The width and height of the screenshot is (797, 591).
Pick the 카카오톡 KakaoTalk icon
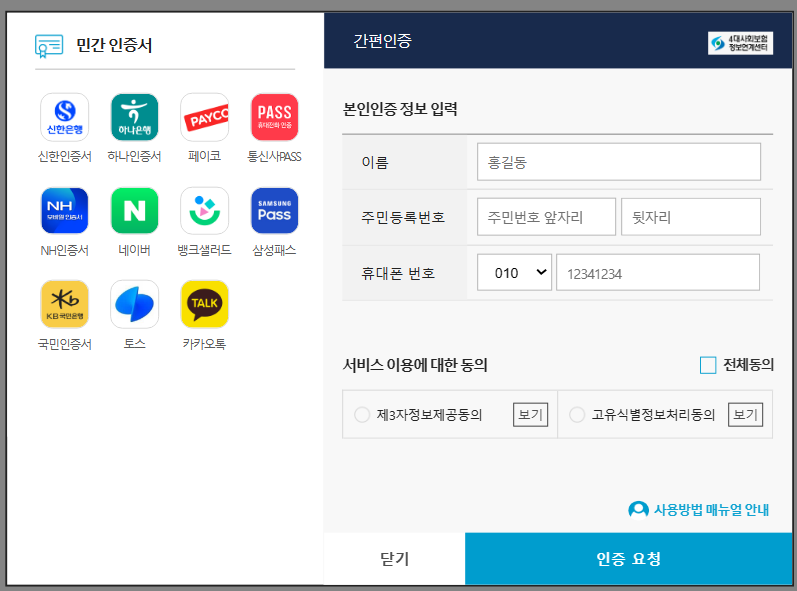[204, 304]
